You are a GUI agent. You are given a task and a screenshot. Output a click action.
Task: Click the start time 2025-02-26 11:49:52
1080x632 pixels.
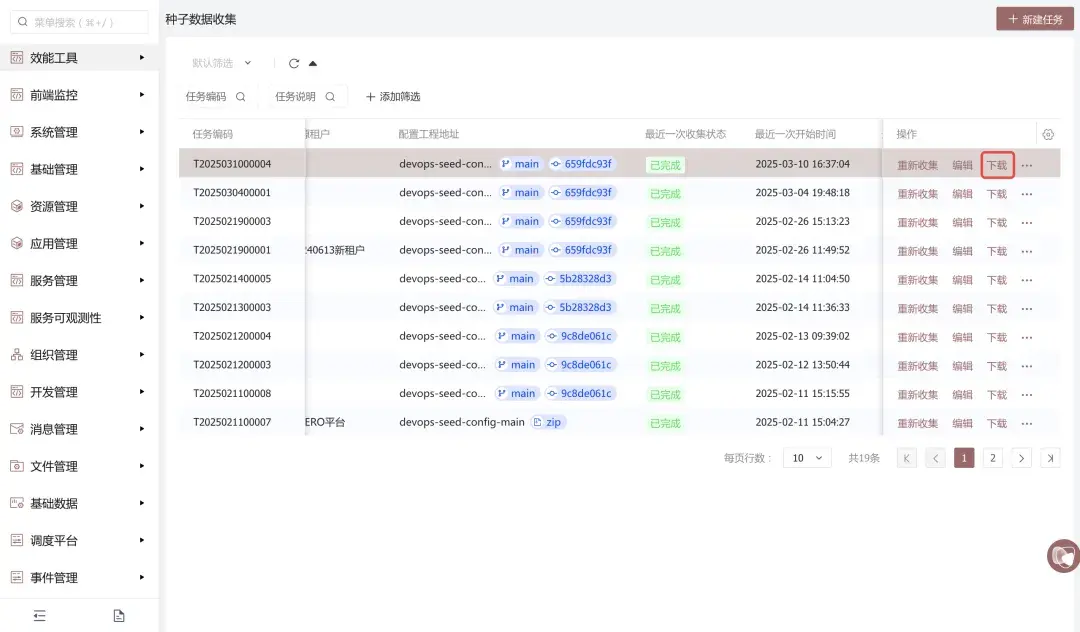pos(802,250)
